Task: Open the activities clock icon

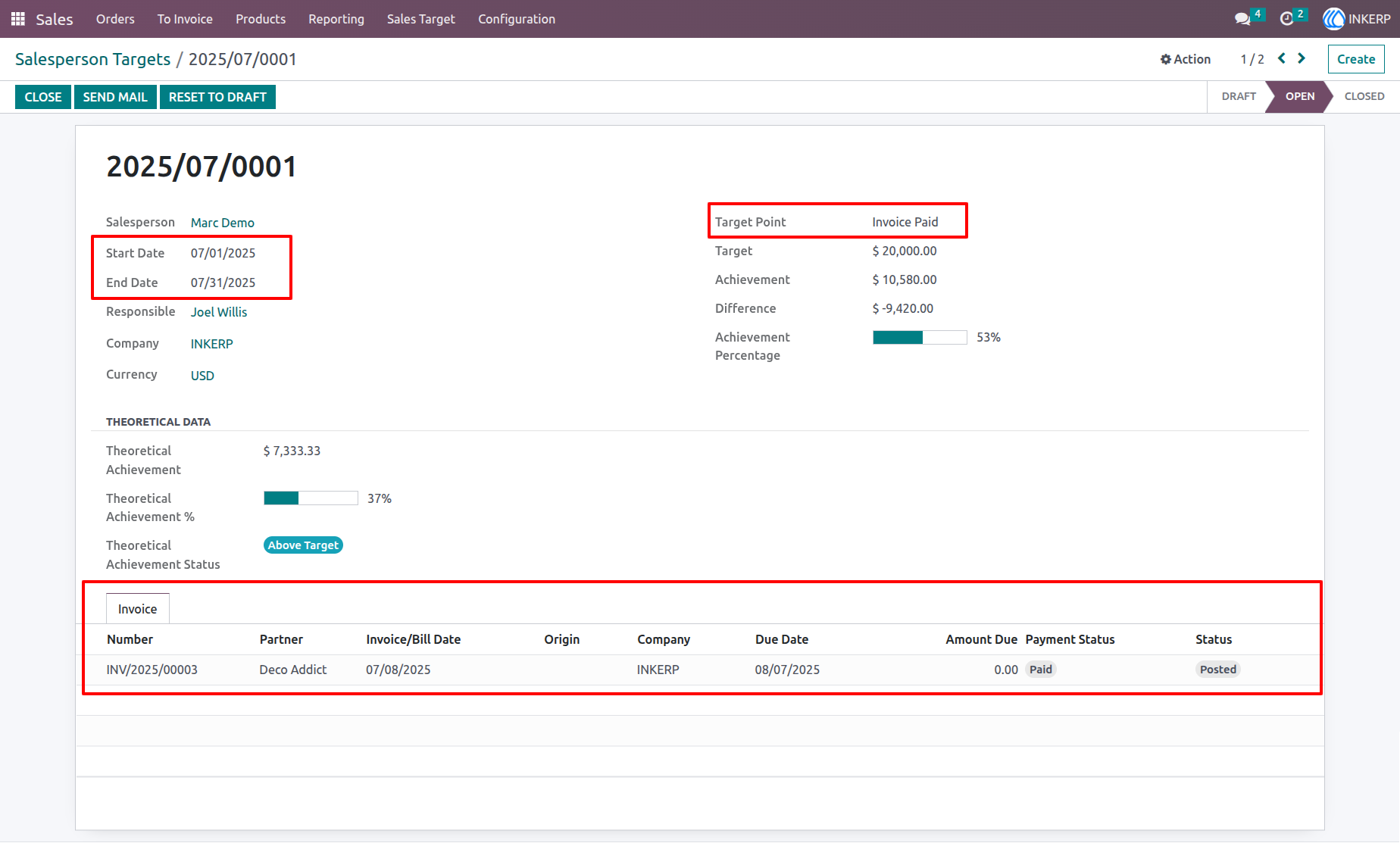Action: click(x=1286, y=19)
